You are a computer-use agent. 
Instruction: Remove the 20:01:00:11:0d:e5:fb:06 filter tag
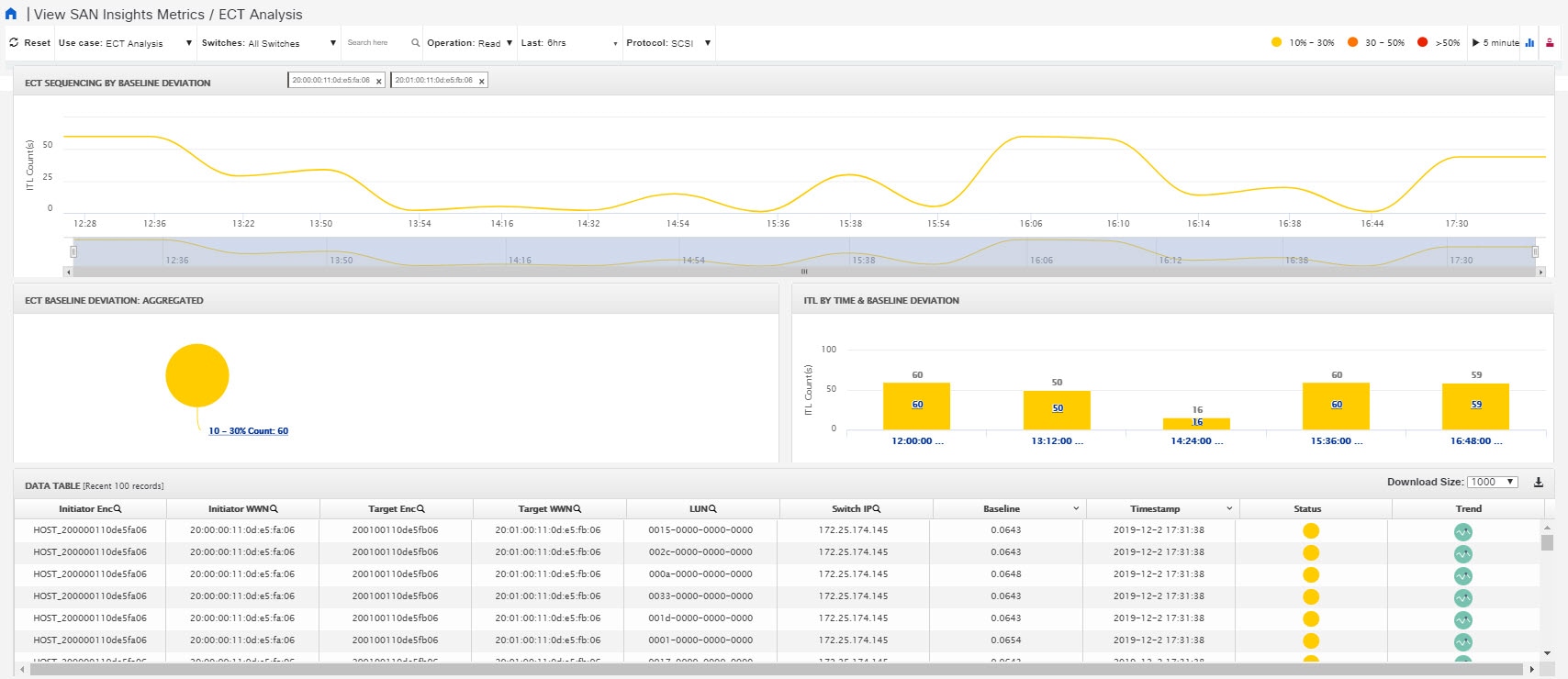(481, 82)
